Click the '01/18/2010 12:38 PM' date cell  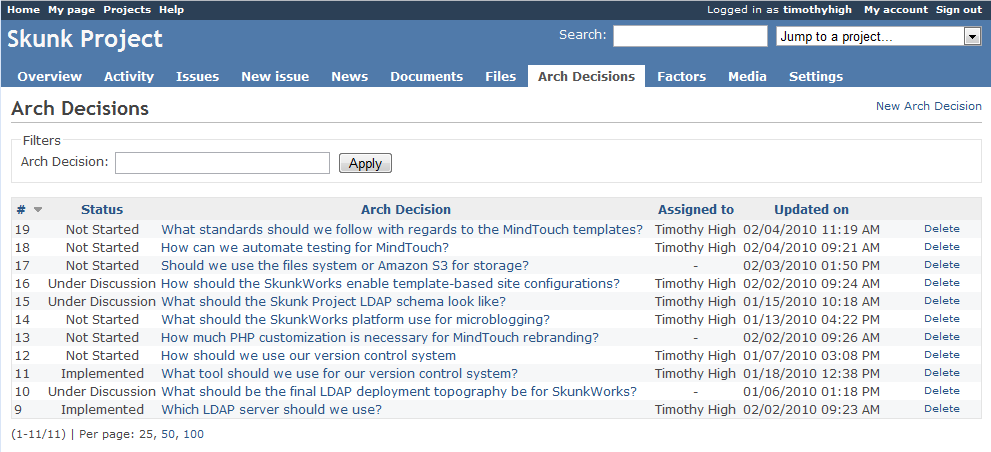pyautogui.click(x=811, y=374)
